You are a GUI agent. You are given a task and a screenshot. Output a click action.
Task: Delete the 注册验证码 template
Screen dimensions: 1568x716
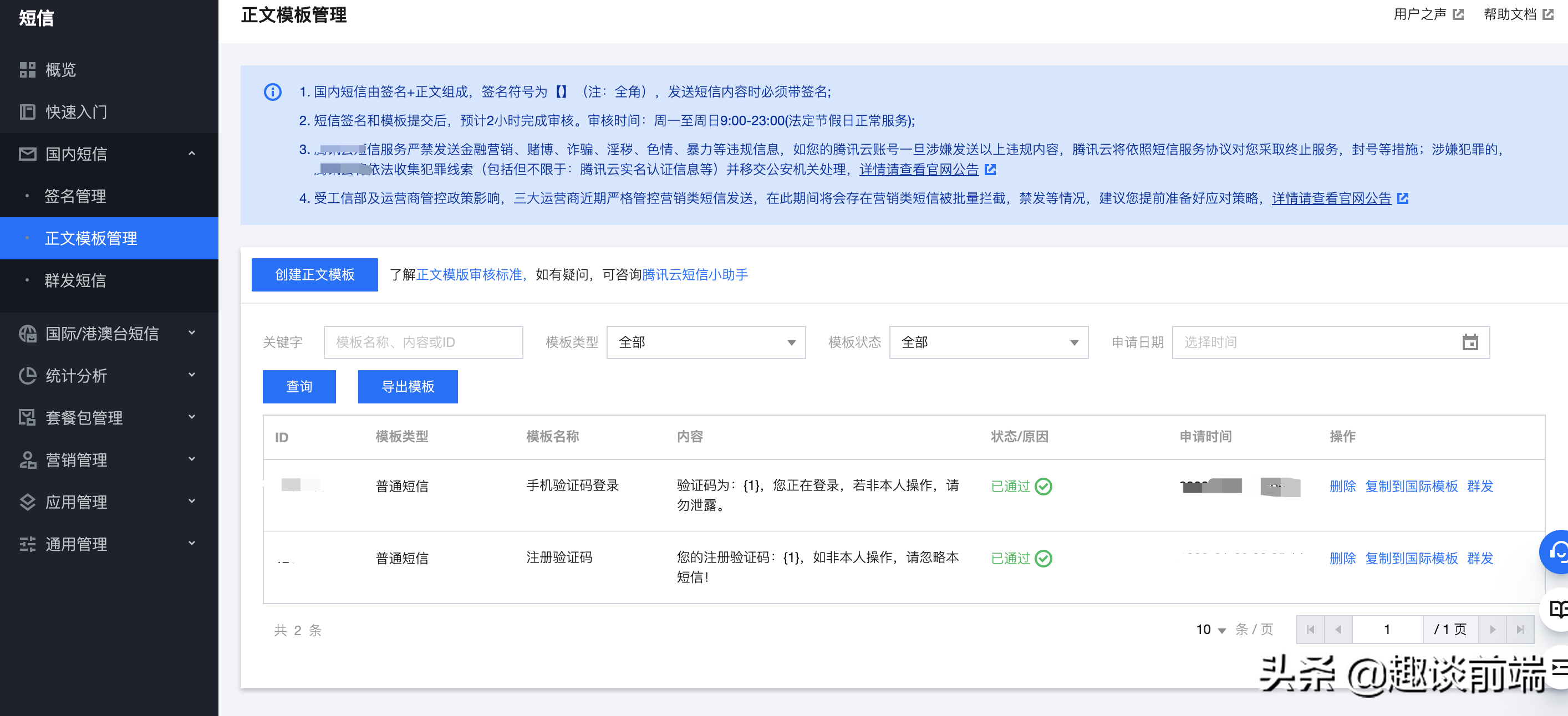click(x=1343, y=559)
